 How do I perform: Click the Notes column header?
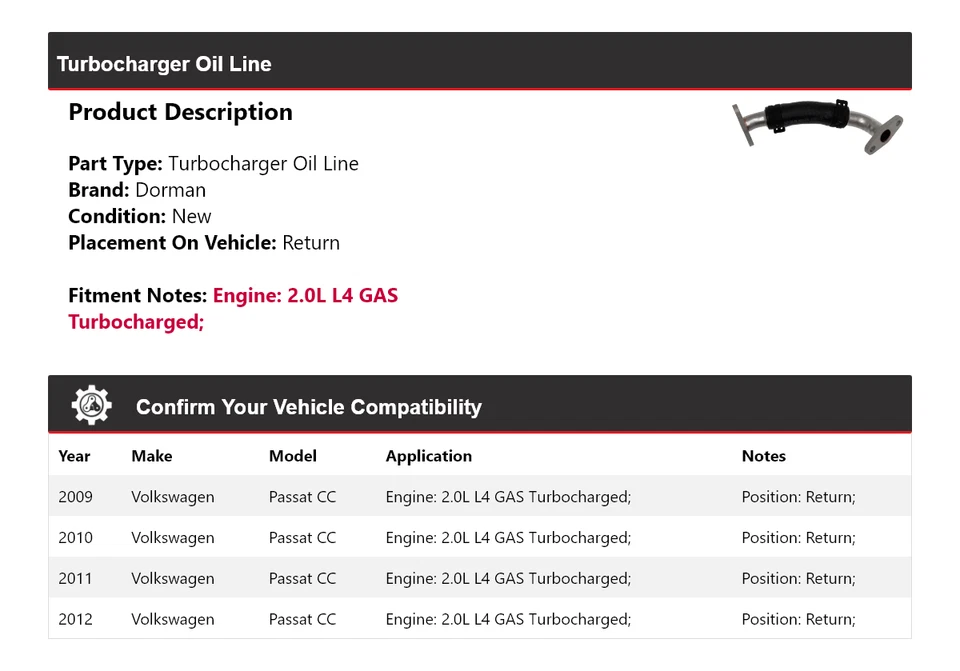click(x=764, y=456)
